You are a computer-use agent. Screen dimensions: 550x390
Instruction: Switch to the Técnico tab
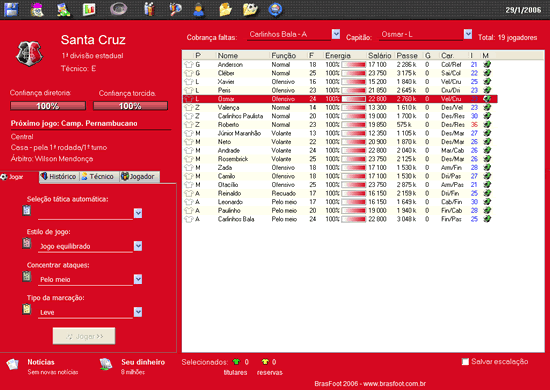(x=99, y=176)
